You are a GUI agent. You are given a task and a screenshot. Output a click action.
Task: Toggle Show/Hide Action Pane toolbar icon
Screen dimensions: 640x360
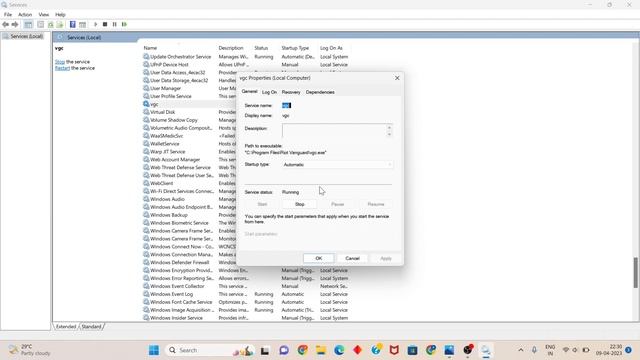tap(82, 24)
